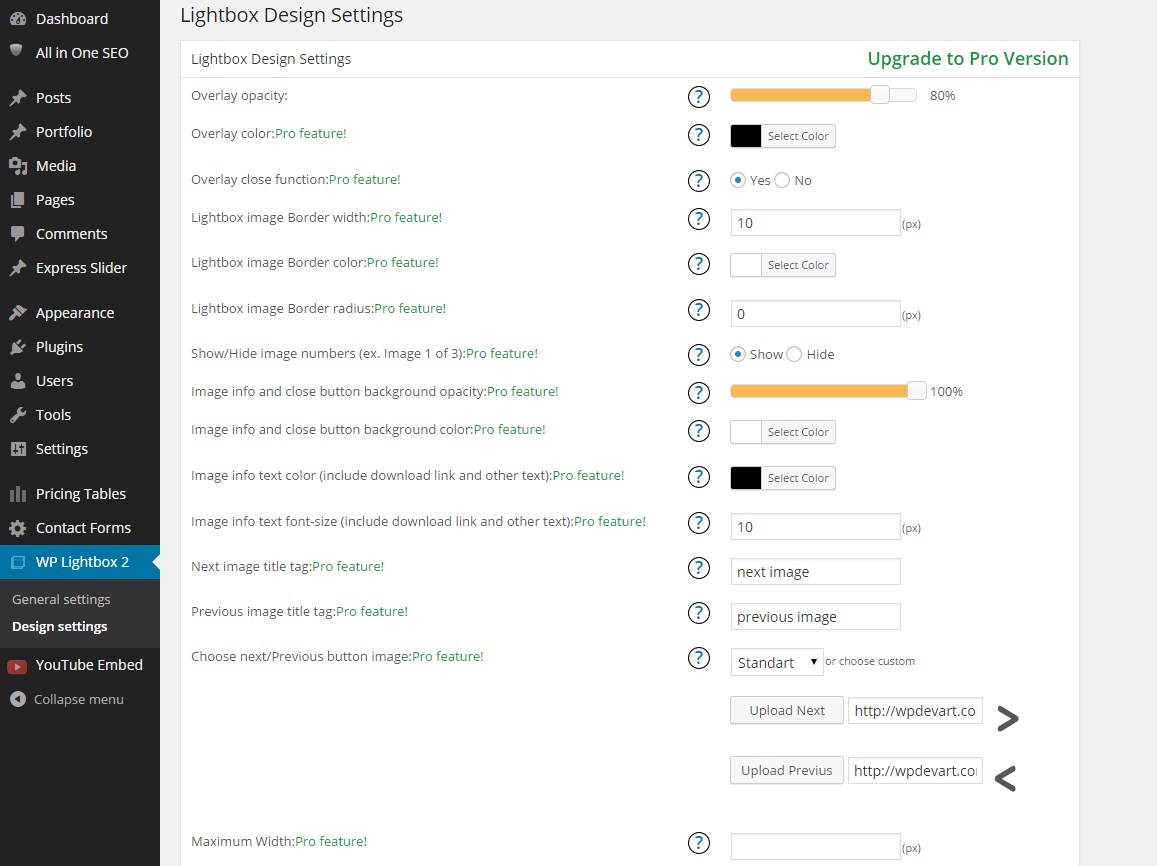Open help tooltip for Overlay color

698,135
